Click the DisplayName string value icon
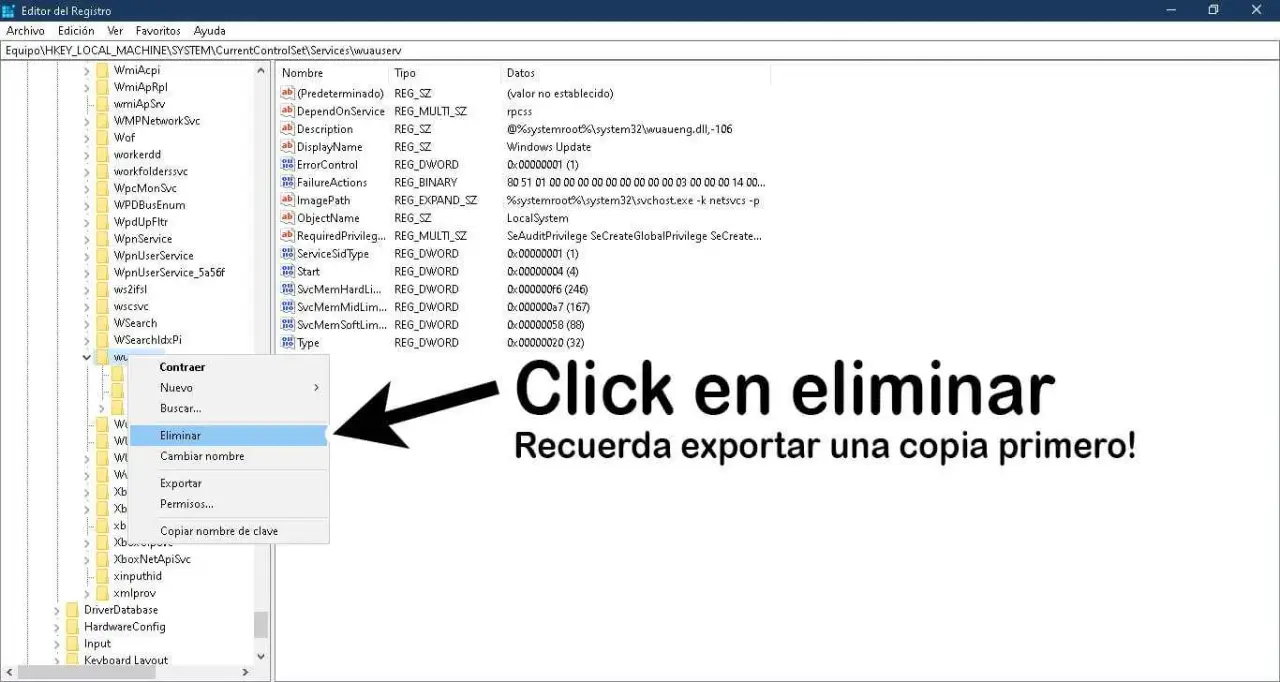 tap(288, 147)
